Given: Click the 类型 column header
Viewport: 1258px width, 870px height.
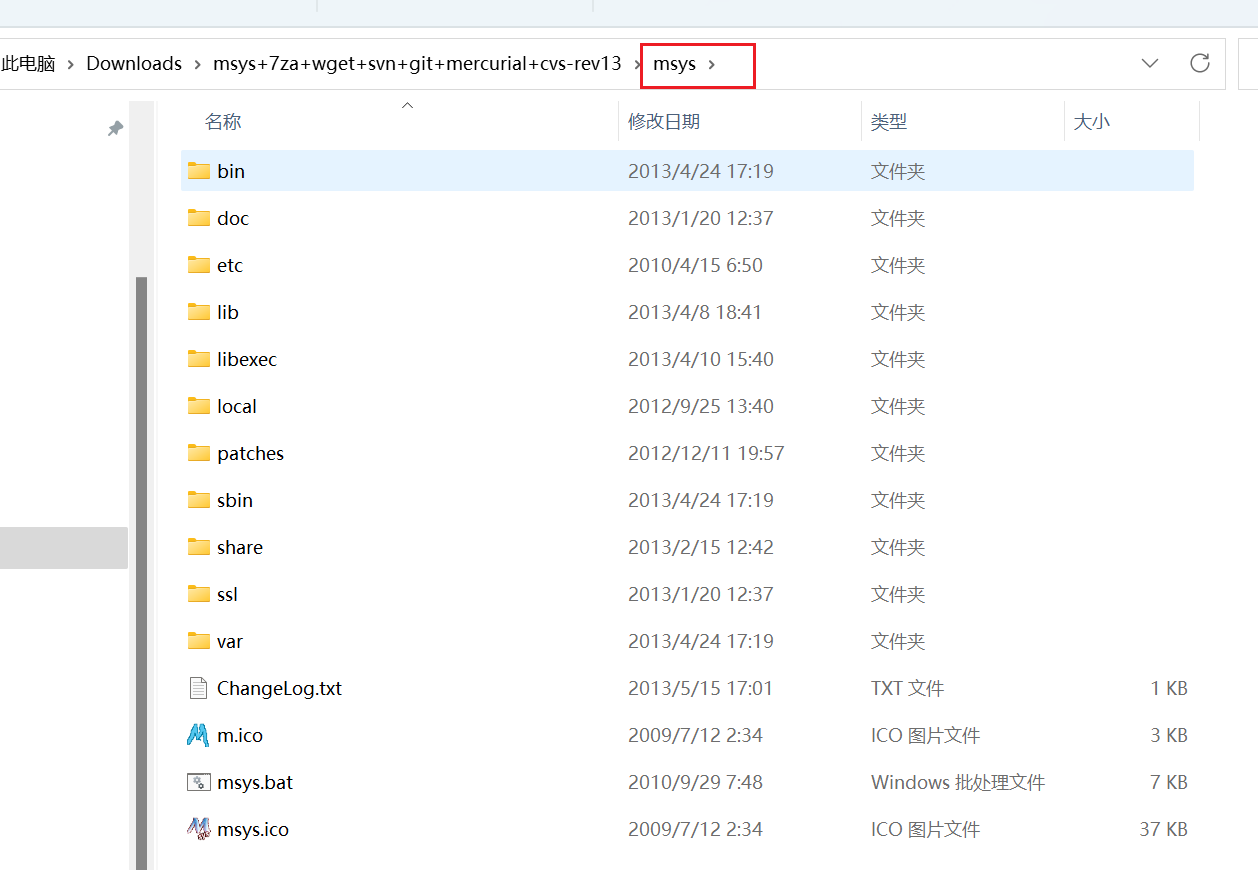Looking at the screenshot, I should 889,121.
